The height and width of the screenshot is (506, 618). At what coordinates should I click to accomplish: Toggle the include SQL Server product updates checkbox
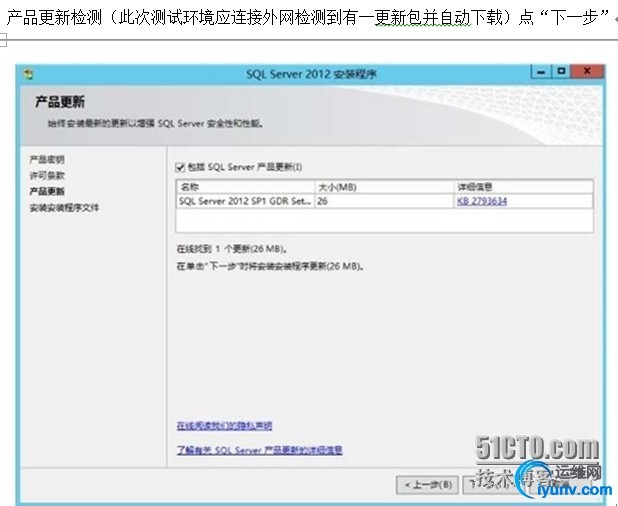[180, 167]
